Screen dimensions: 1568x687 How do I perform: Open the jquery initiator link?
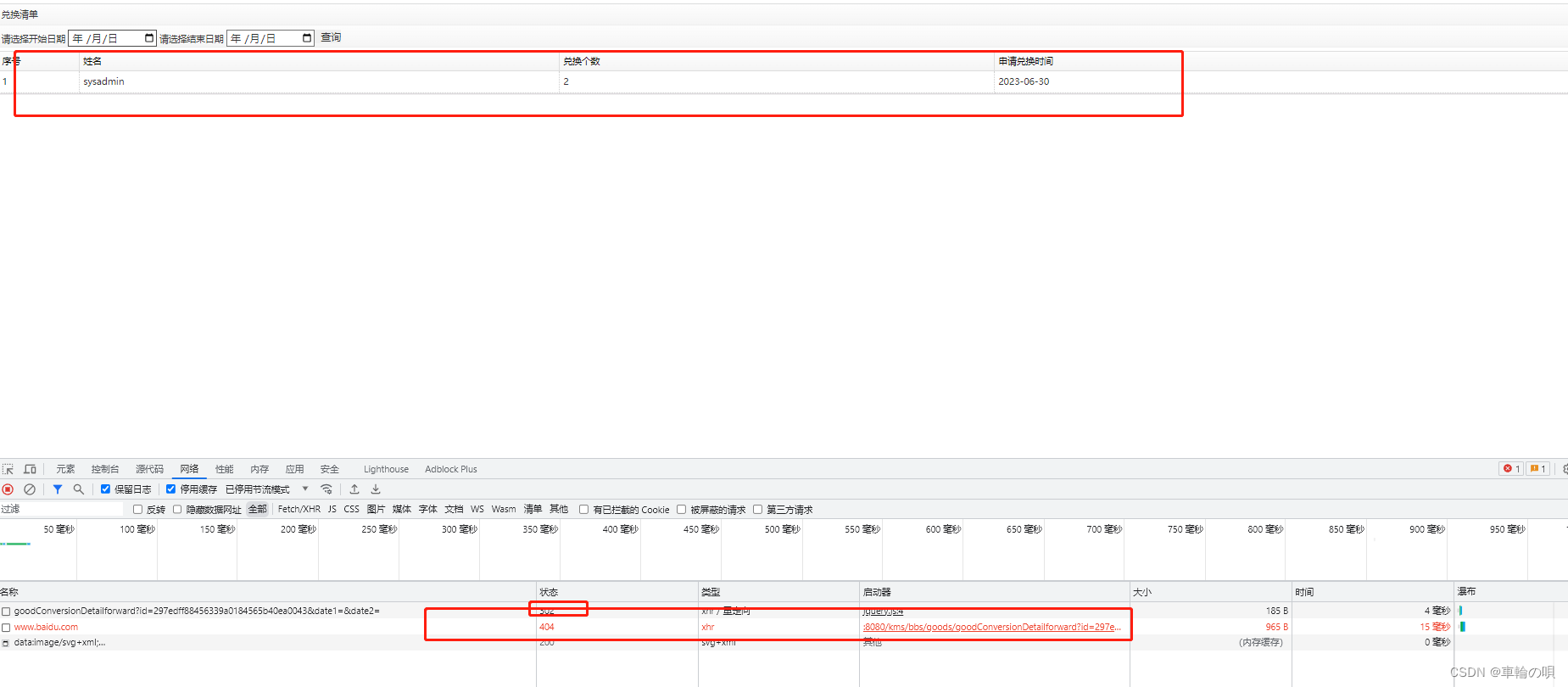tap(883, 612)
